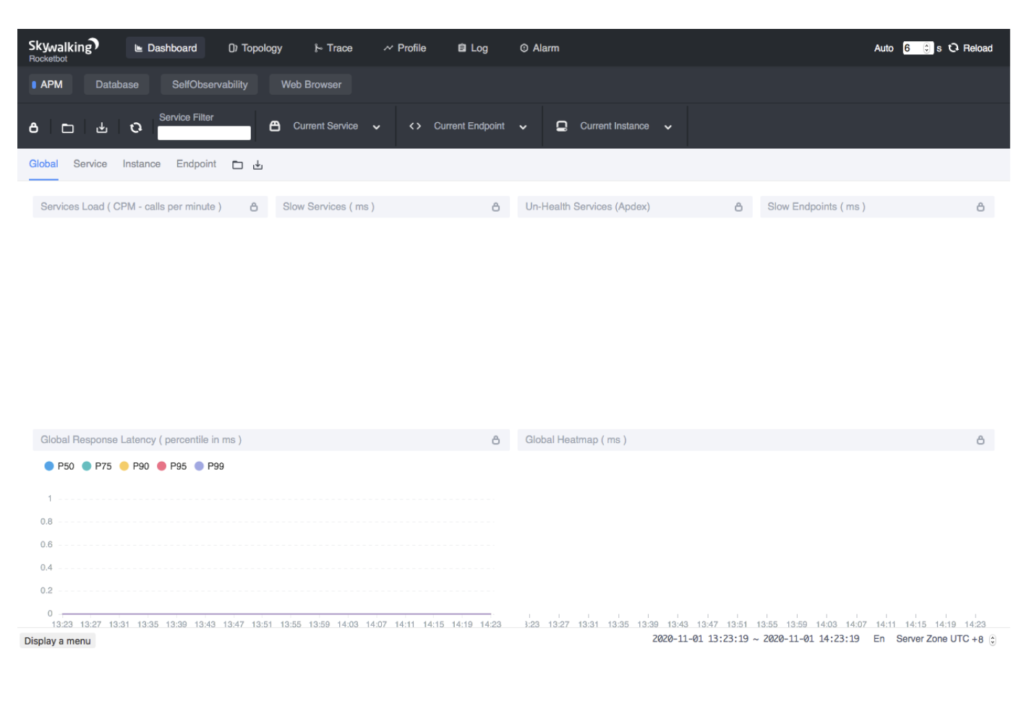Viewport: 1024px width, 701px height.
Task: Click the P99 purple color swatch
Action: tap(199, 466)
